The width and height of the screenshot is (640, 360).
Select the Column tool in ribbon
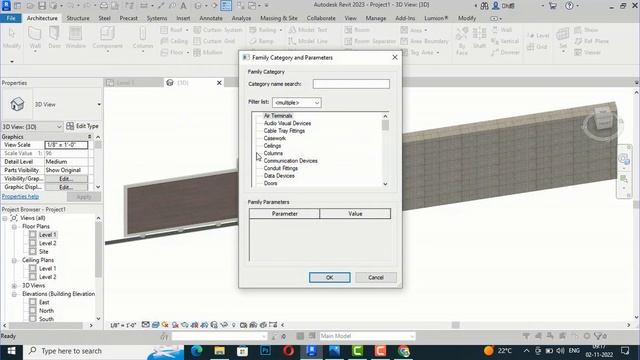pos(143,38)
